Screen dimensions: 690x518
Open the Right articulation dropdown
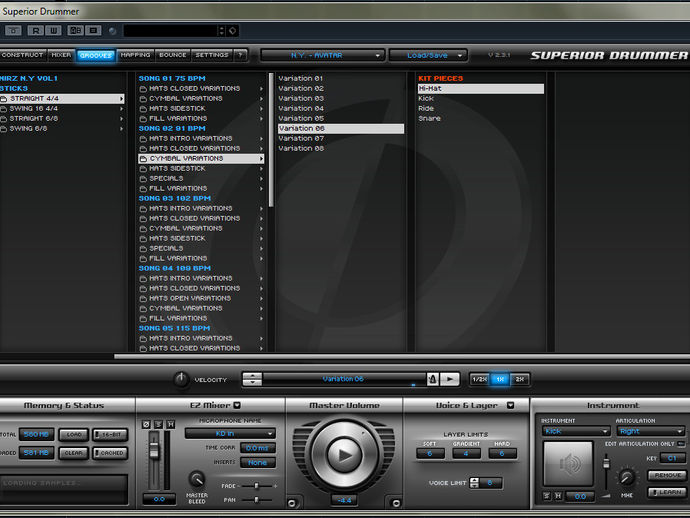(x=651, y=431)
